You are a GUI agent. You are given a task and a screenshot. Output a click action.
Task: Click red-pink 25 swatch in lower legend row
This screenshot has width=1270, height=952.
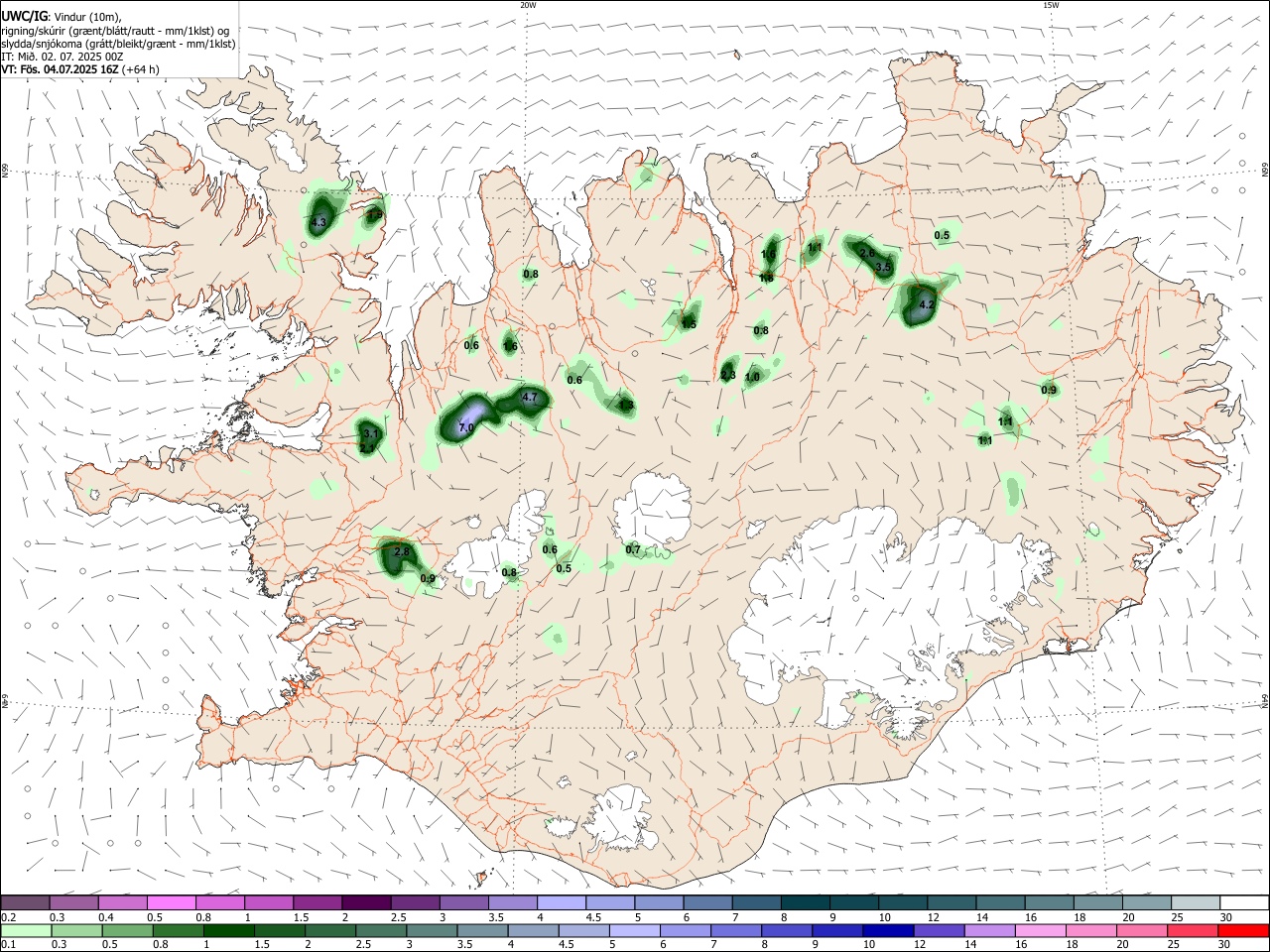pyautogui.click(x=1194, y=931)
